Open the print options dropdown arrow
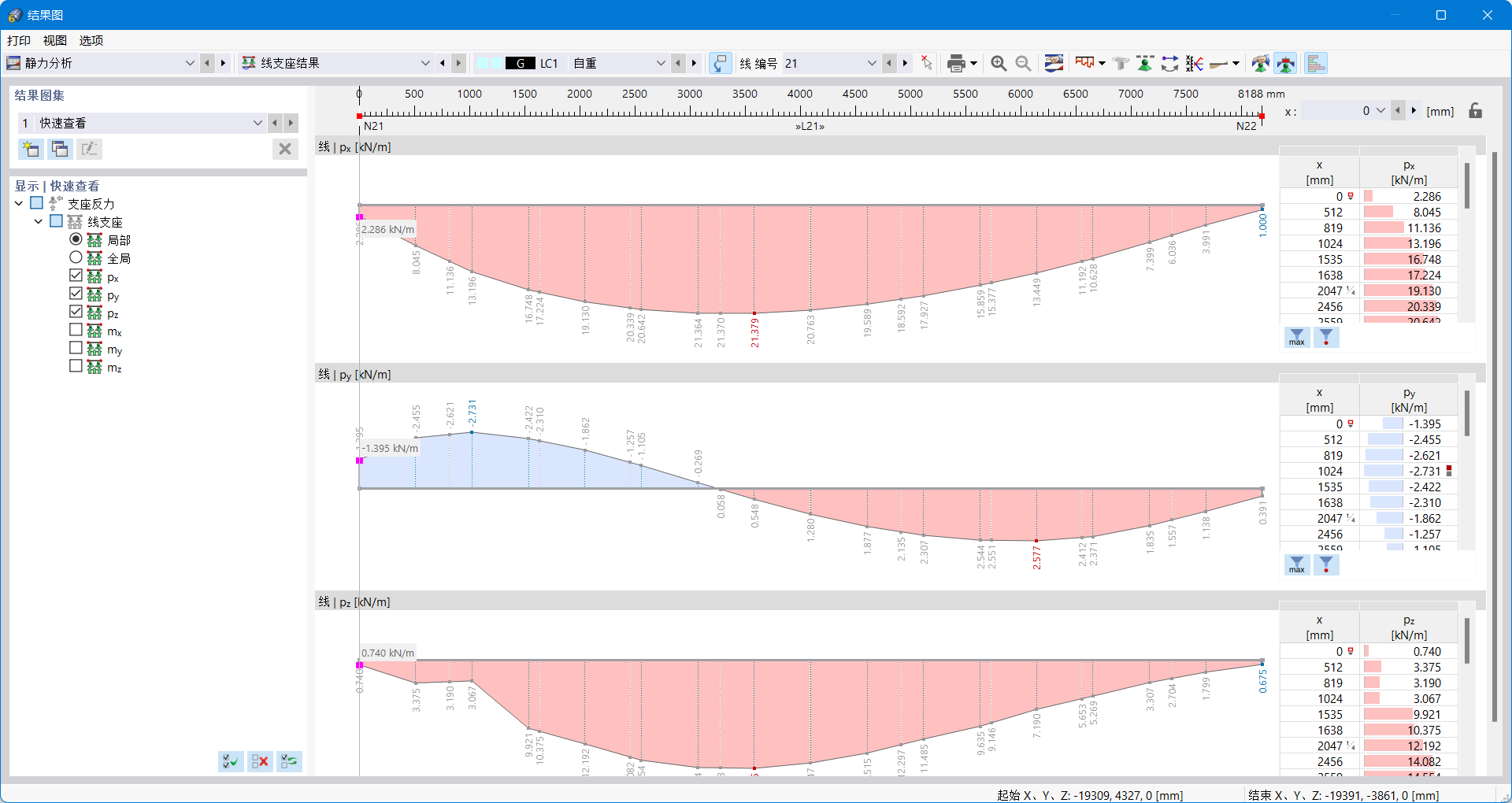This screenshot has width=1512, height=803. tap(974, 64)
